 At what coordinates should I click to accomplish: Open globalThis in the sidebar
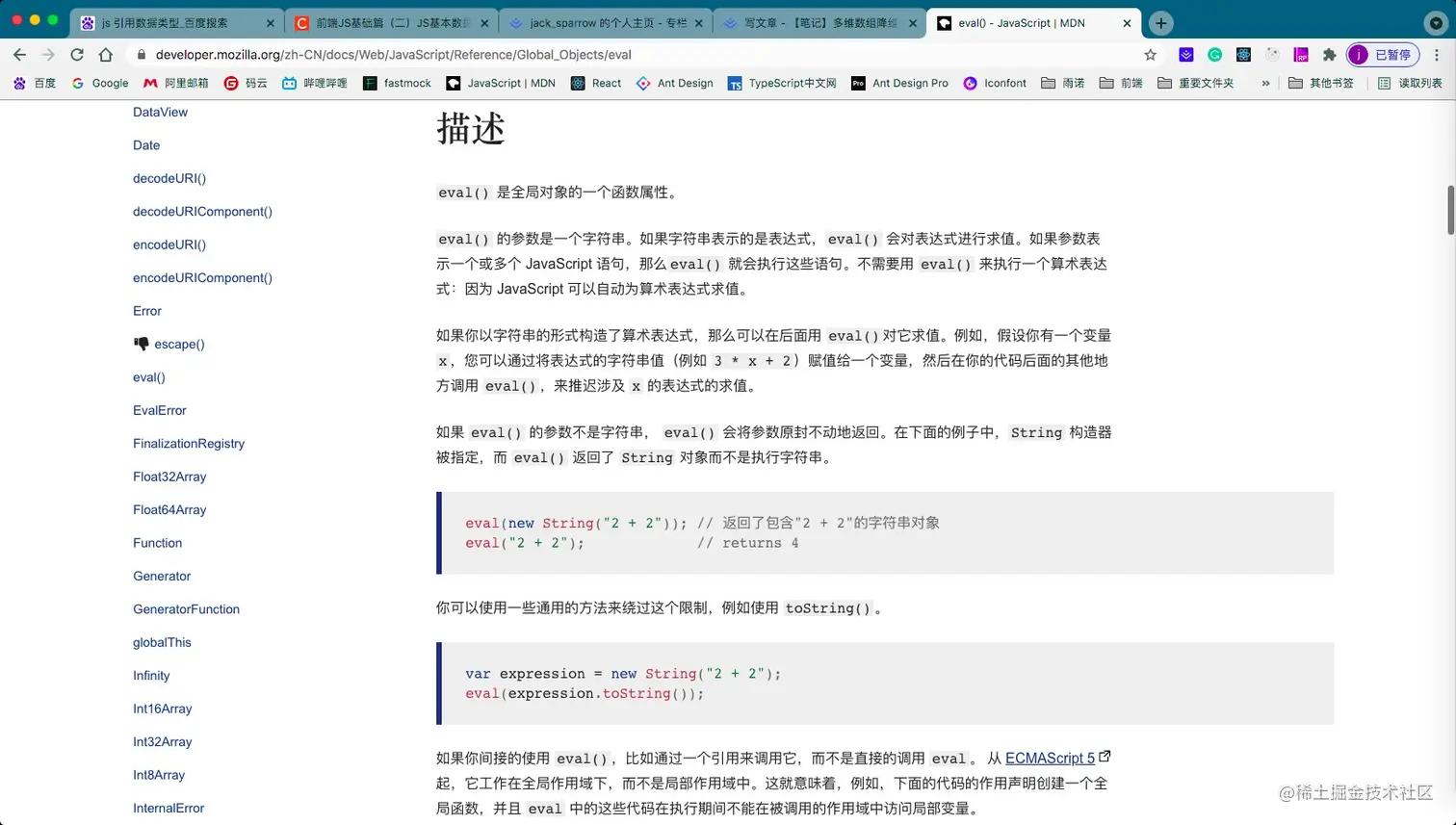(162, 642)
